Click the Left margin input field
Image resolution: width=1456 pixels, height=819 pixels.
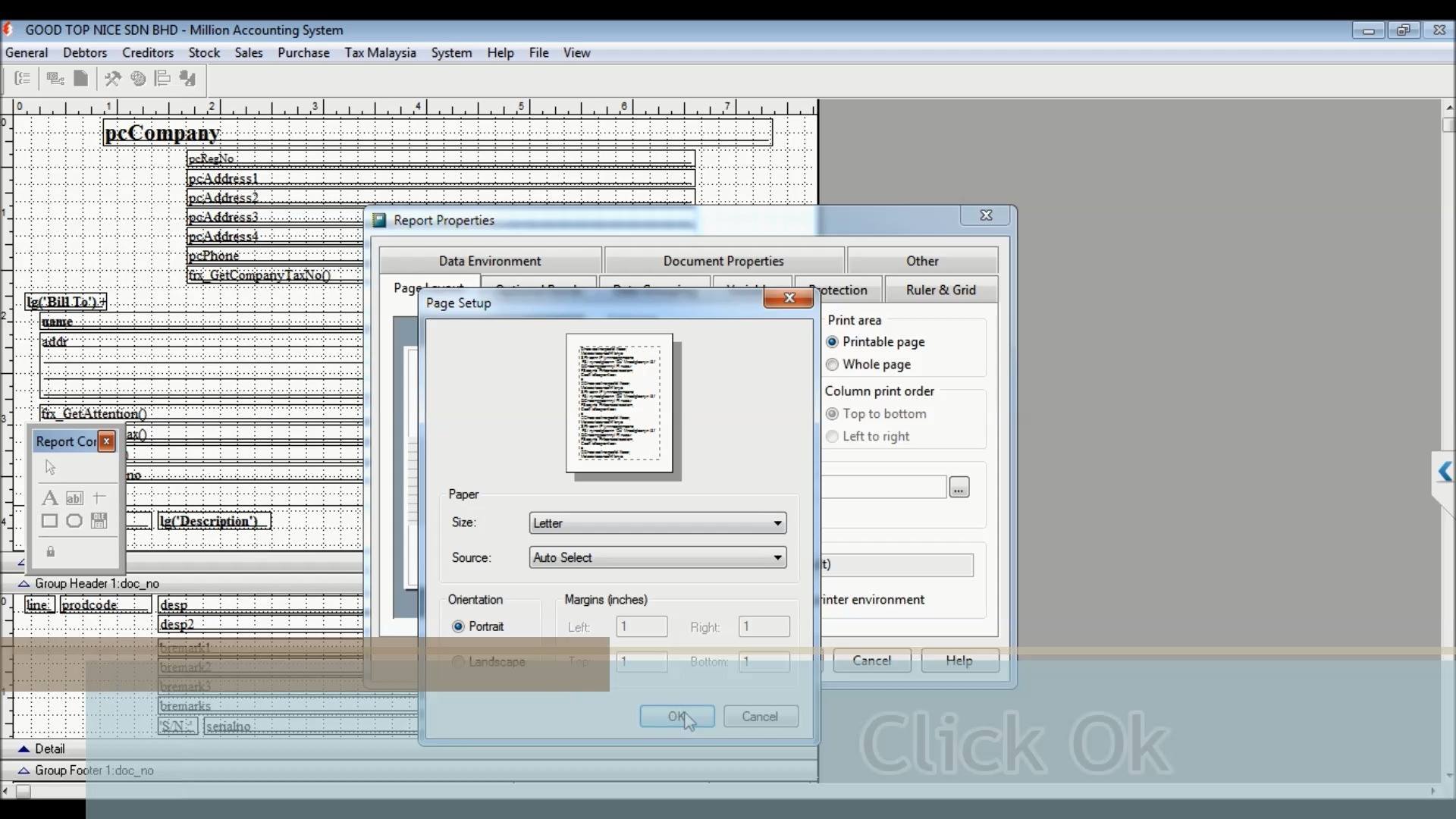pyautogui.click(x=642, y=626)
